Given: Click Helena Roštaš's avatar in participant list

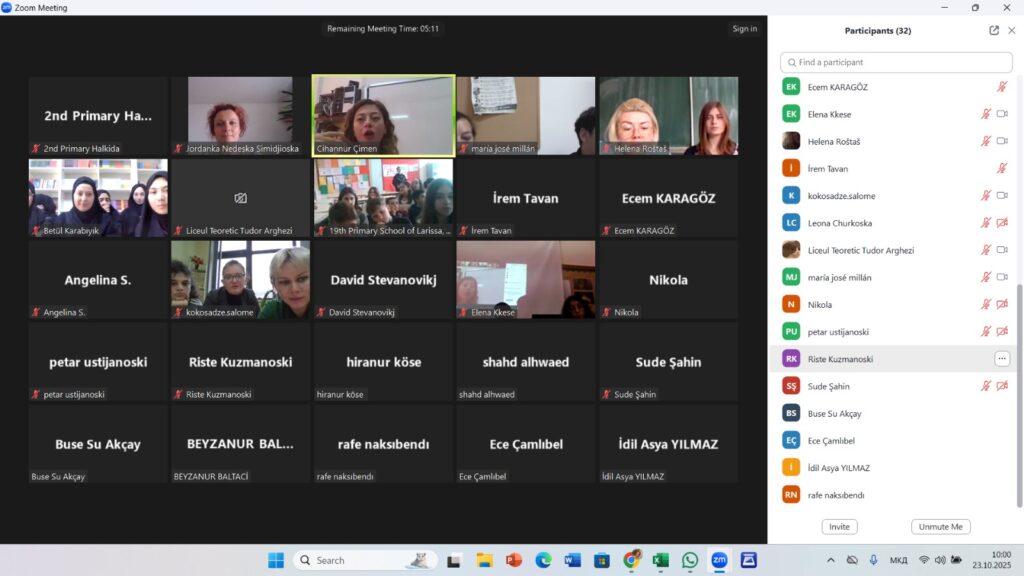Looking at the screenshot, I should [791, 141].
